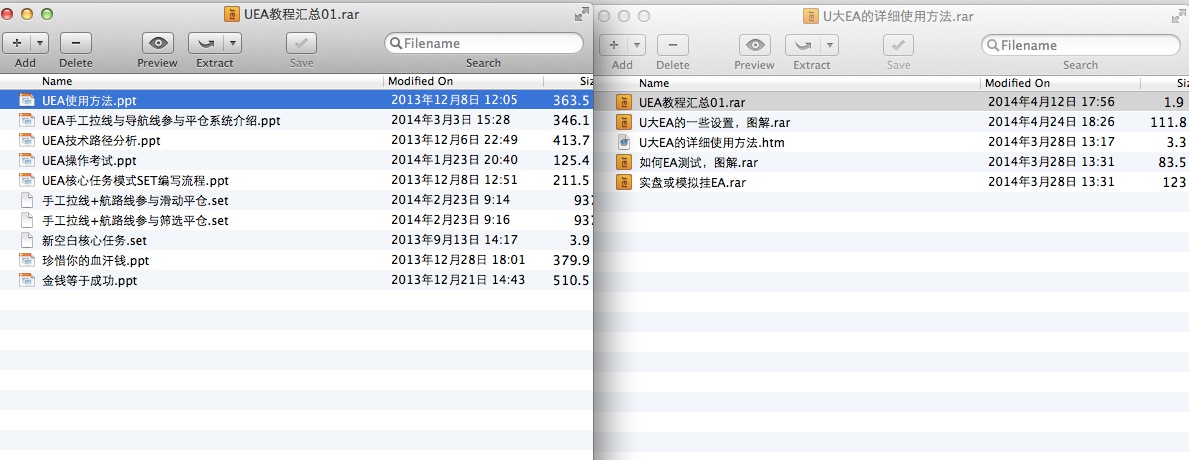Click 实盘或模拟挂EA.rar archive icon
Image resolution: width=1189 pixels, height=460 pixels.
(624, 182)
